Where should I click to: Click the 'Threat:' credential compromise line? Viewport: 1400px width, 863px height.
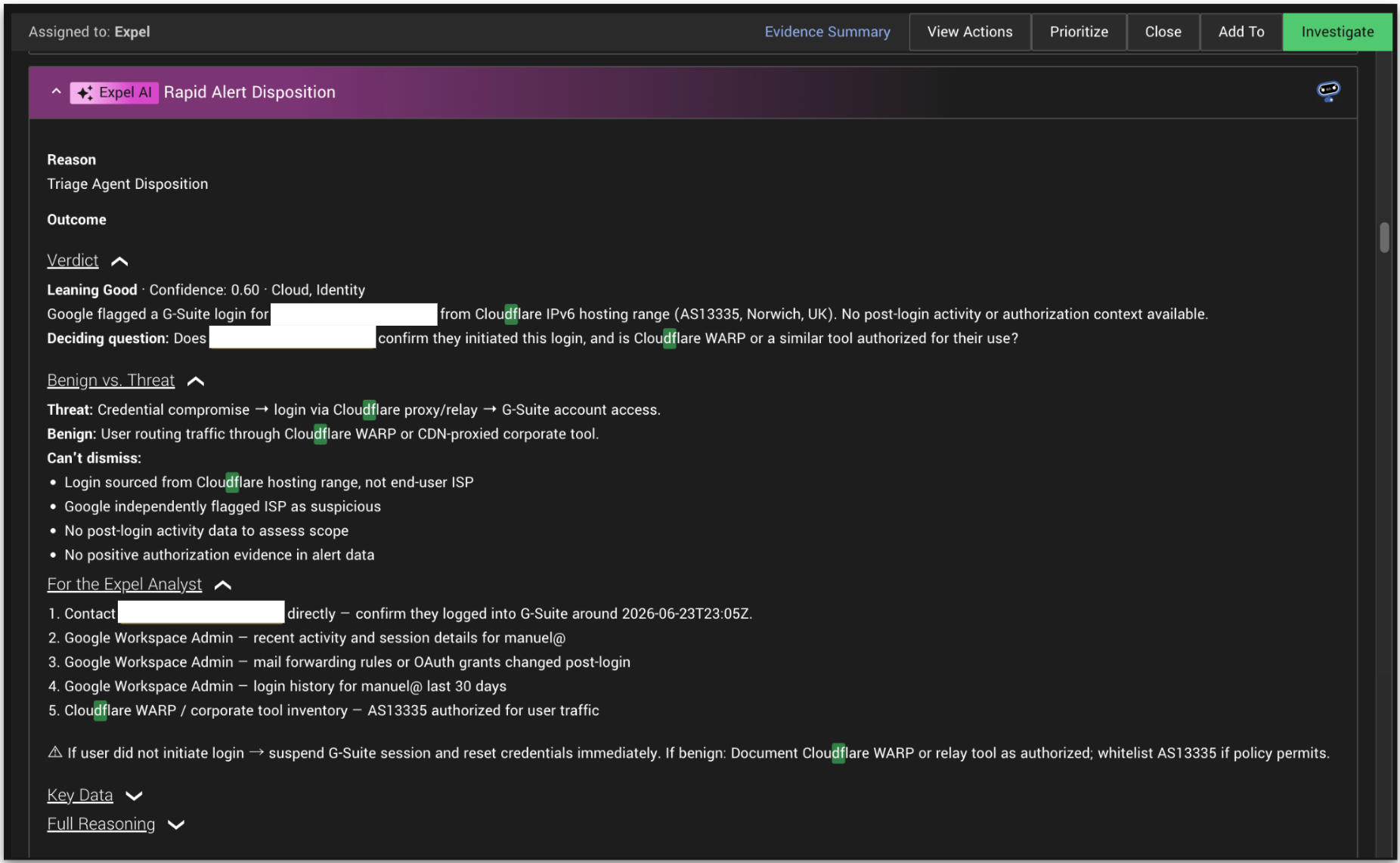[354, 410]
